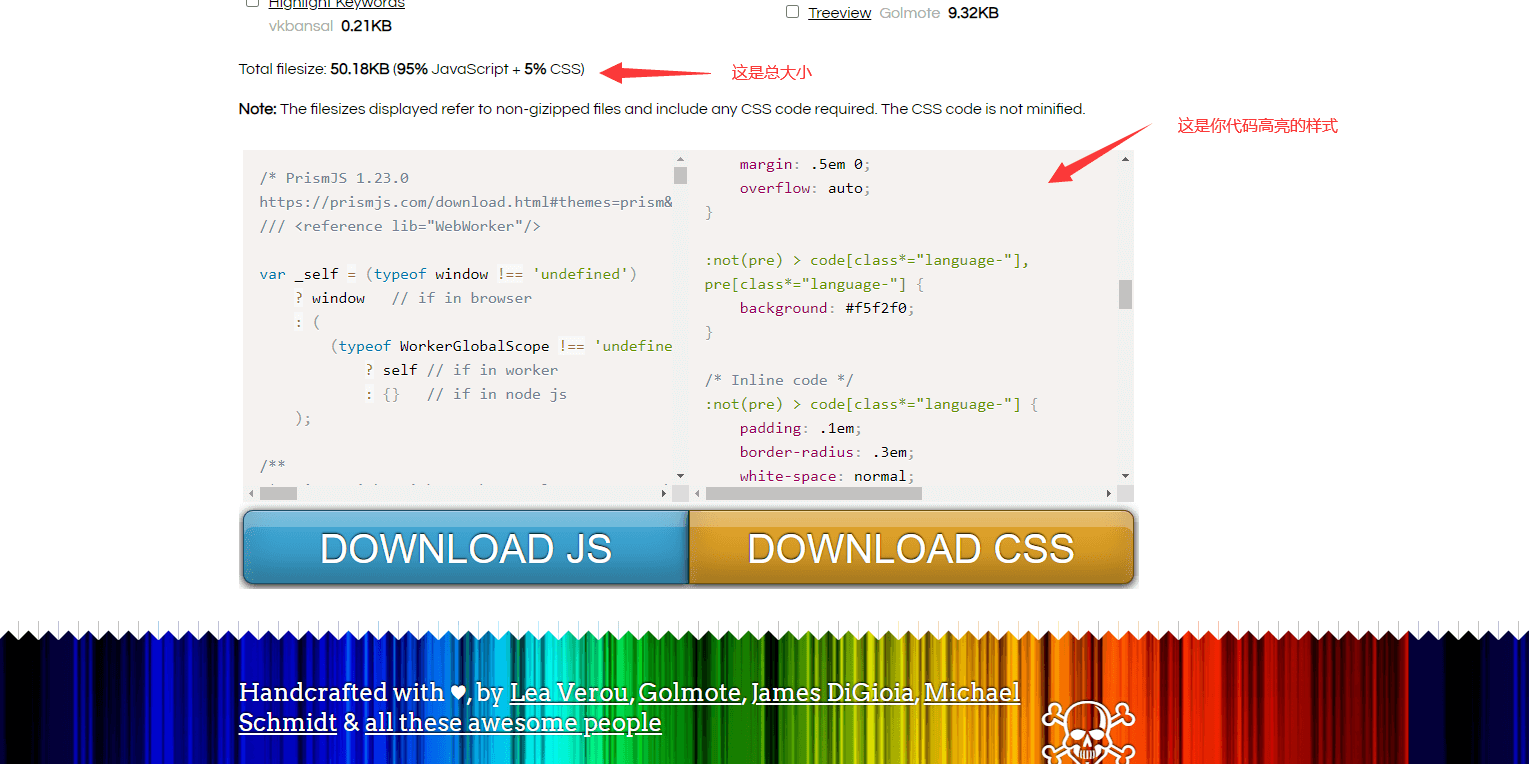Click '? window // if in browser' line
1529x764 pixels.
pyautogui.click(x=413, y=298)
